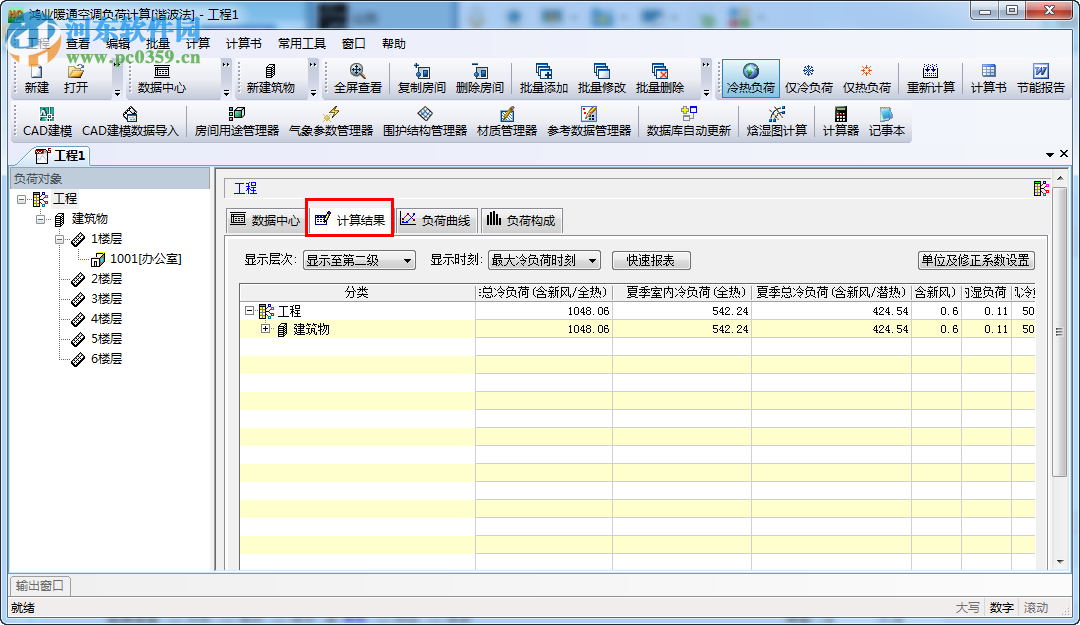Screen dimensions: 1080x625
Task: Open 记事本 notepad icon
Action: tap(886, 122)
